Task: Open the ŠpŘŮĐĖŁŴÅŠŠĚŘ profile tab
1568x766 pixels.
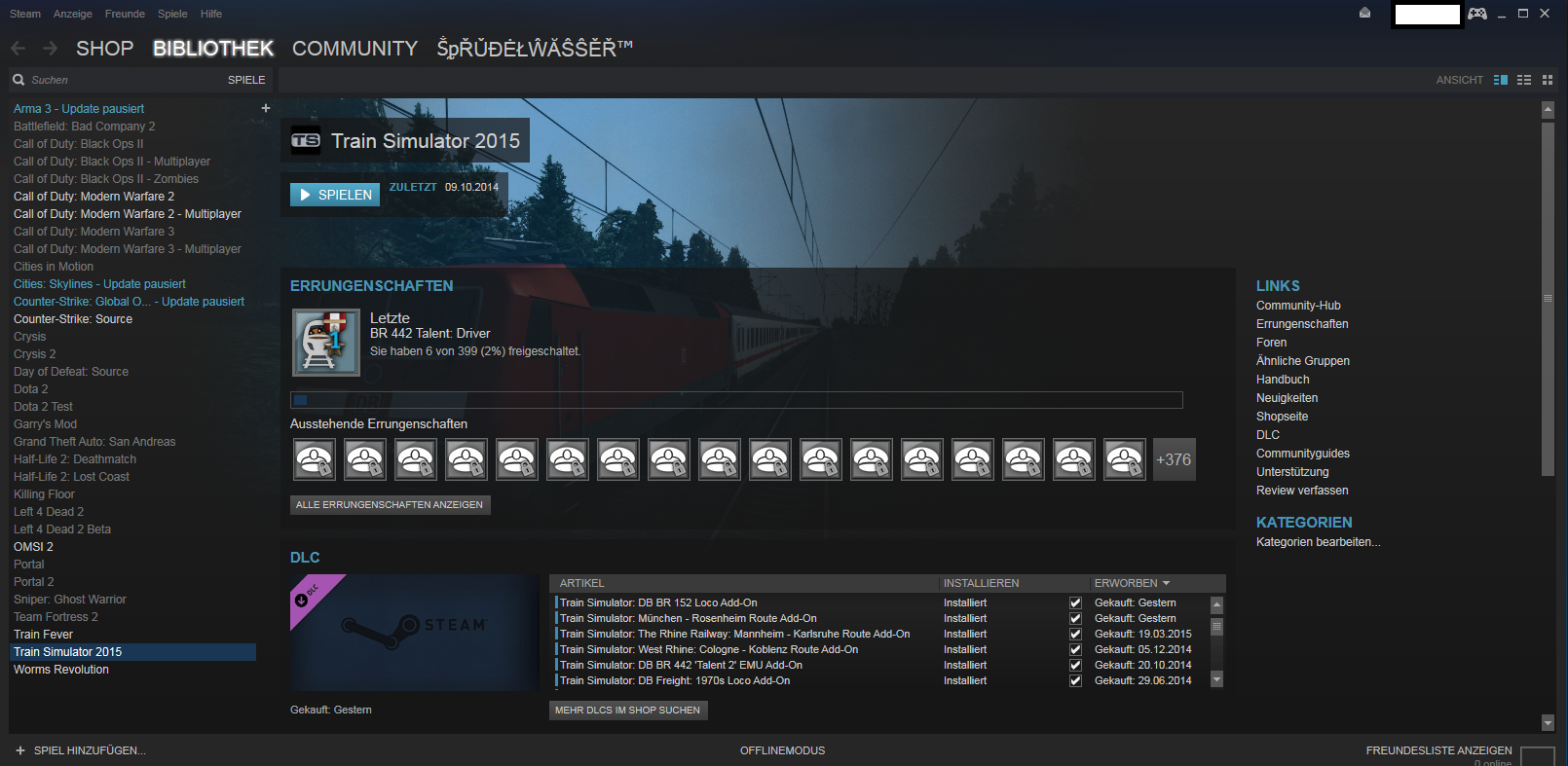Action: pyautogui.click(x=535, y=49)
